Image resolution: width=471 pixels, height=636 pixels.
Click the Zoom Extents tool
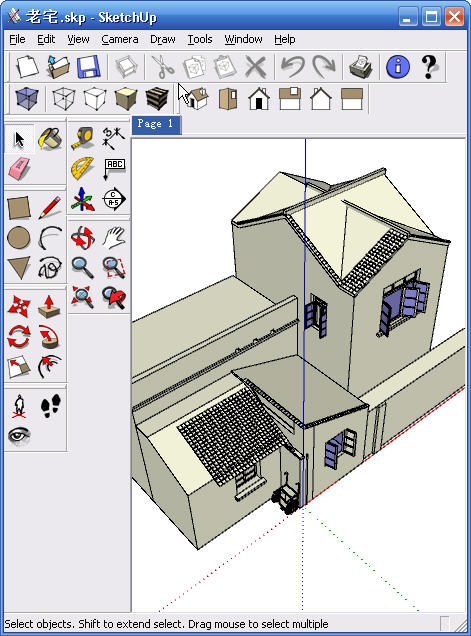[83, 297]
